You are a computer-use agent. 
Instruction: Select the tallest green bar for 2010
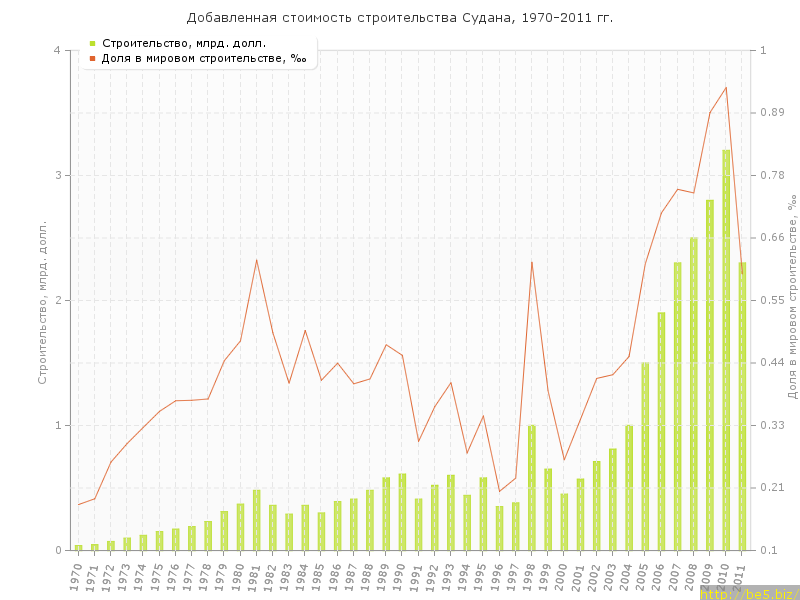pyautogui.click(x=726, y=350)
